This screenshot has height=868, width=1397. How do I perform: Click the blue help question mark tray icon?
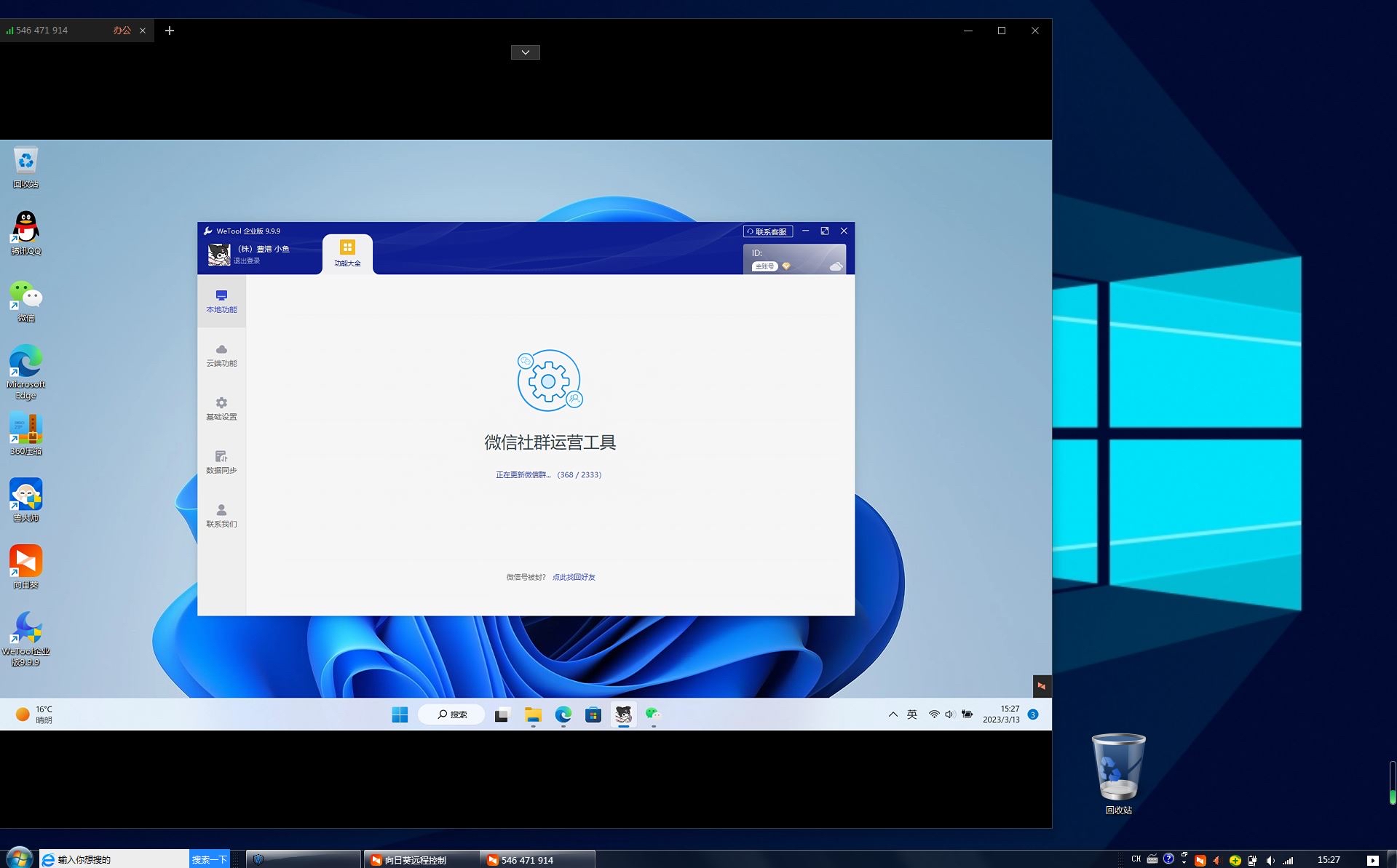1168,859
